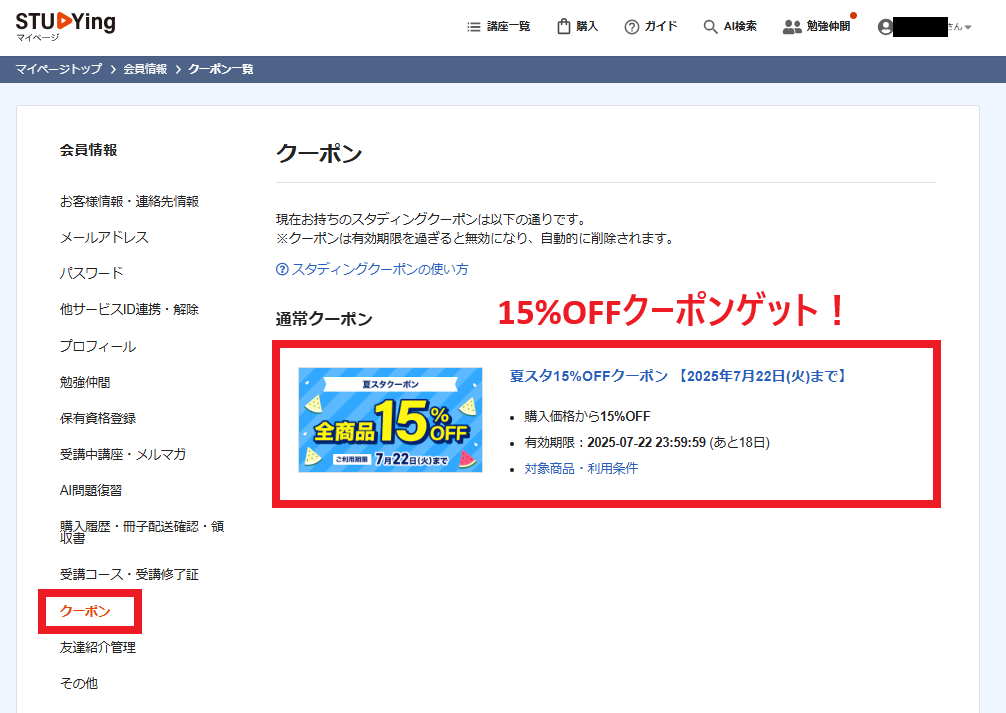1006x713 pixels.
Task: Click the help icon beside スタディングクーポンの使い方
Action: click(282, 269)
